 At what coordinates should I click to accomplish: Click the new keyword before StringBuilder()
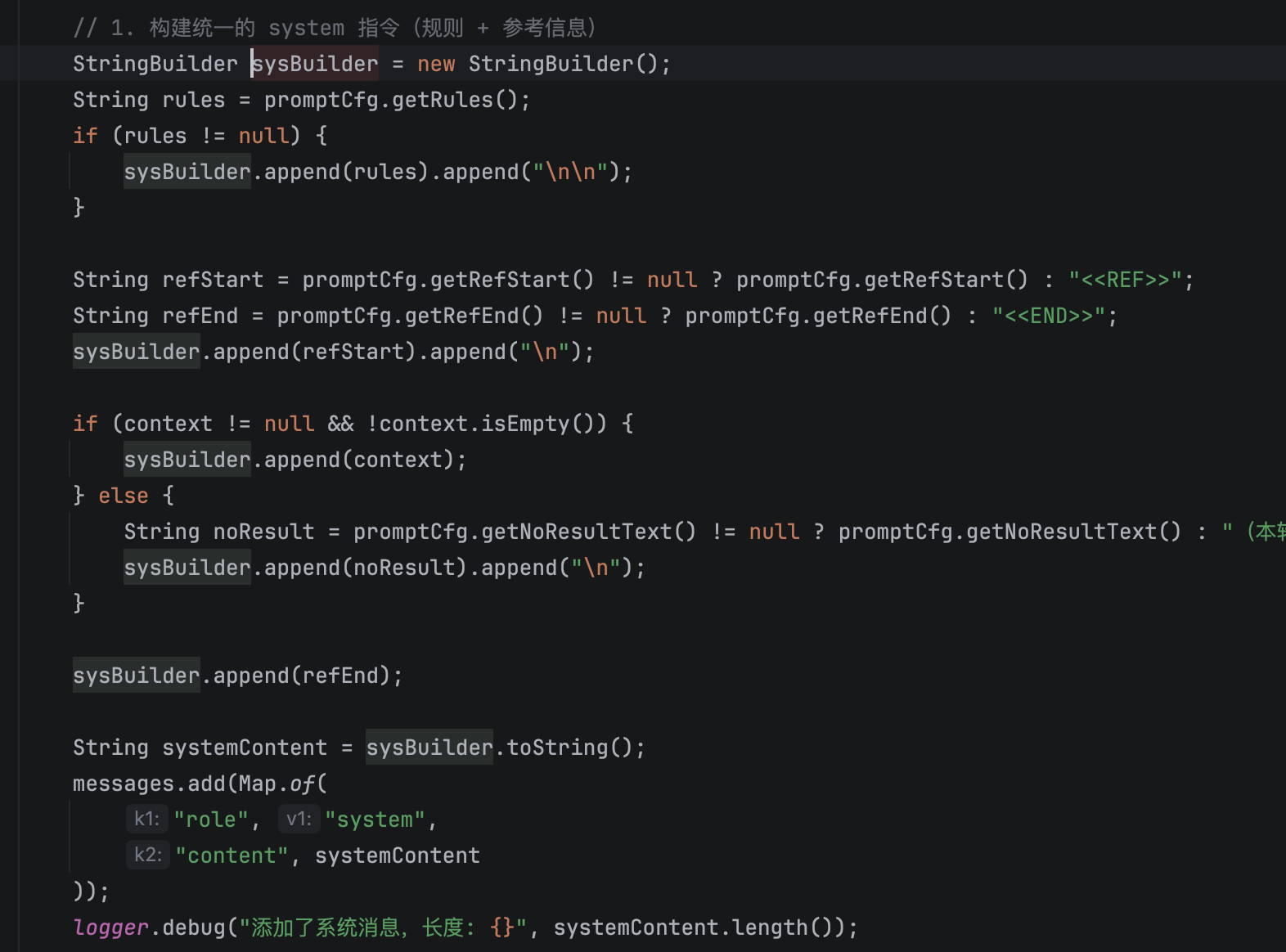(436, 64)
